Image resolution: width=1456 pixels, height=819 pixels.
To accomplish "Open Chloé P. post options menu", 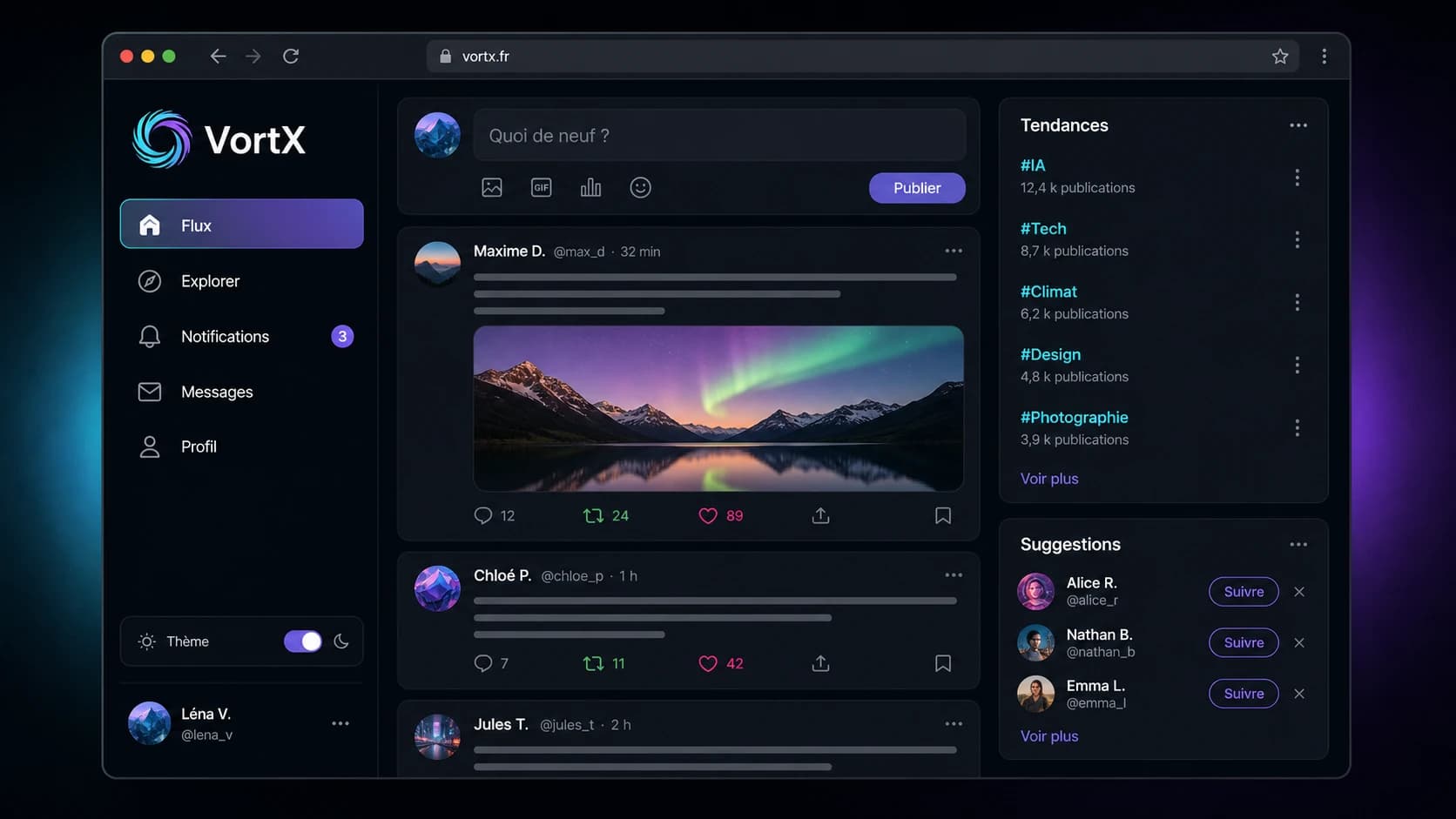I will click(954, 575).
